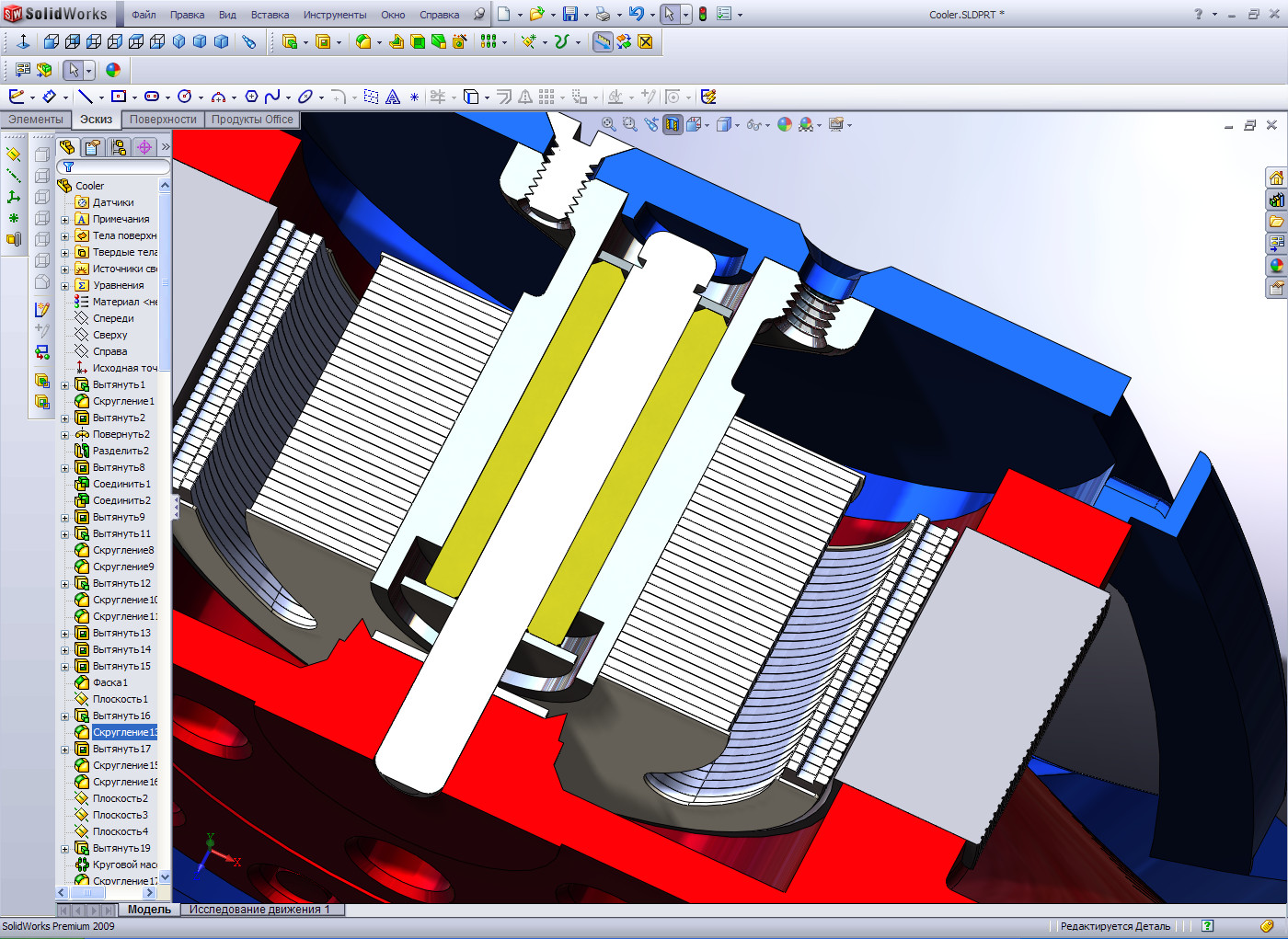
Task: Click the Zoom to Area icon
Action: 630,124
